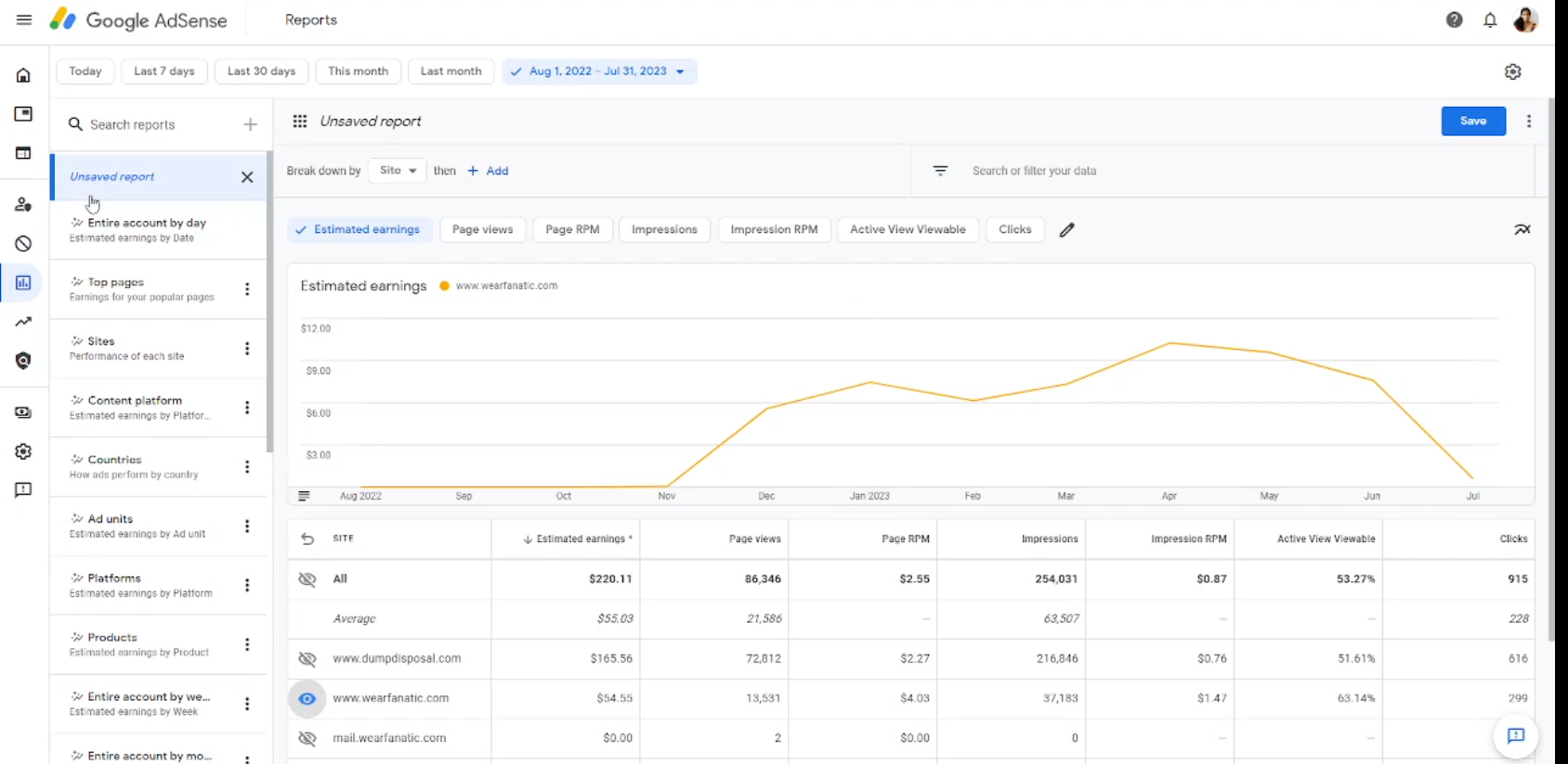This screenshot has width=1568, height=764.
Task: Open options for Products report
Action: pos(247,645)
